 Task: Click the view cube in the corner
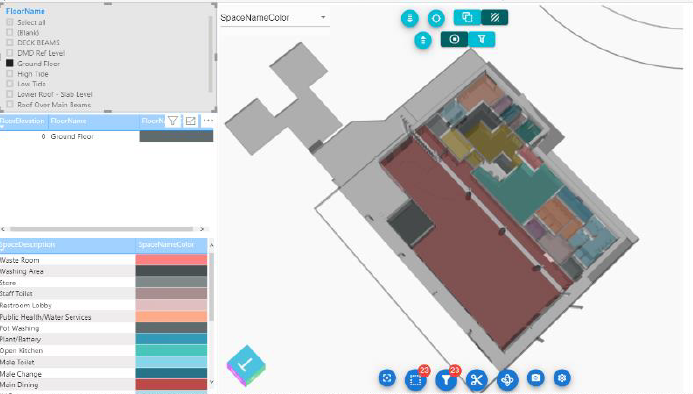point(246,366)
